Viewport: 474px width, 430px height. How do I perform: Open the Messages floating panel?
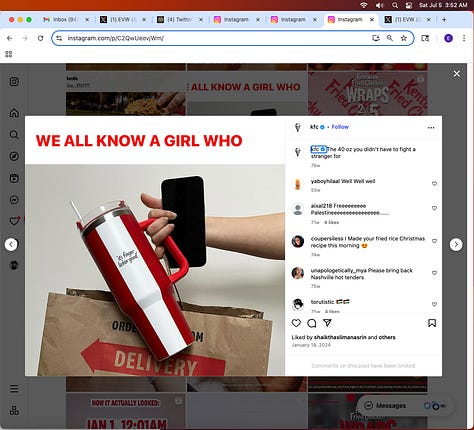point(406,406)
